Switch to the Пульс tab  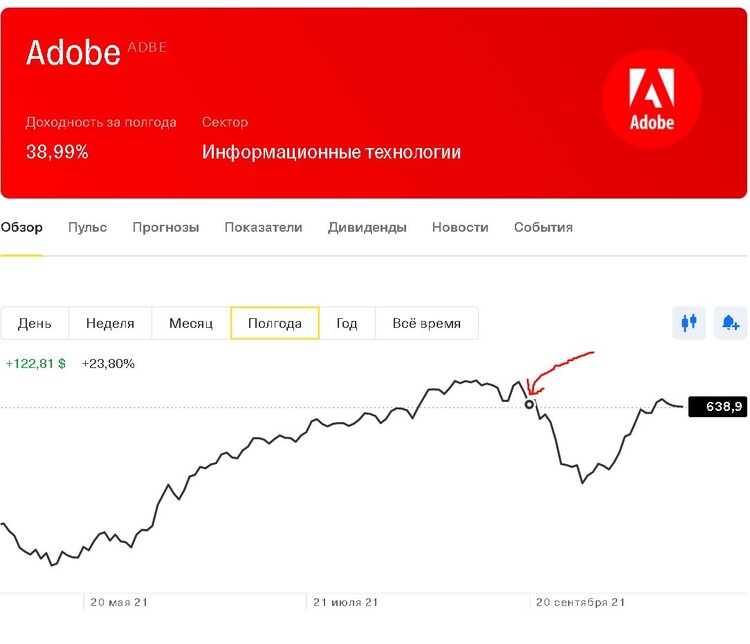(88, 227)
